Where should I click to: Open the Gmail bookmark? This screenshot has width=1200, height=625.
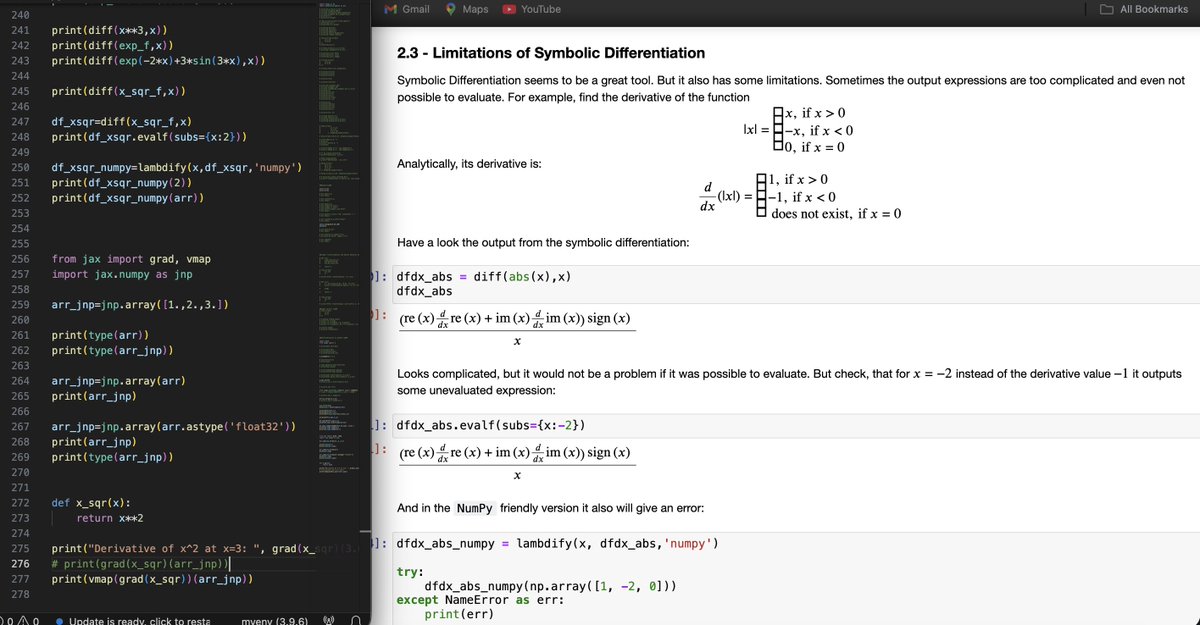pyautogui.click(x=407, y=9)
